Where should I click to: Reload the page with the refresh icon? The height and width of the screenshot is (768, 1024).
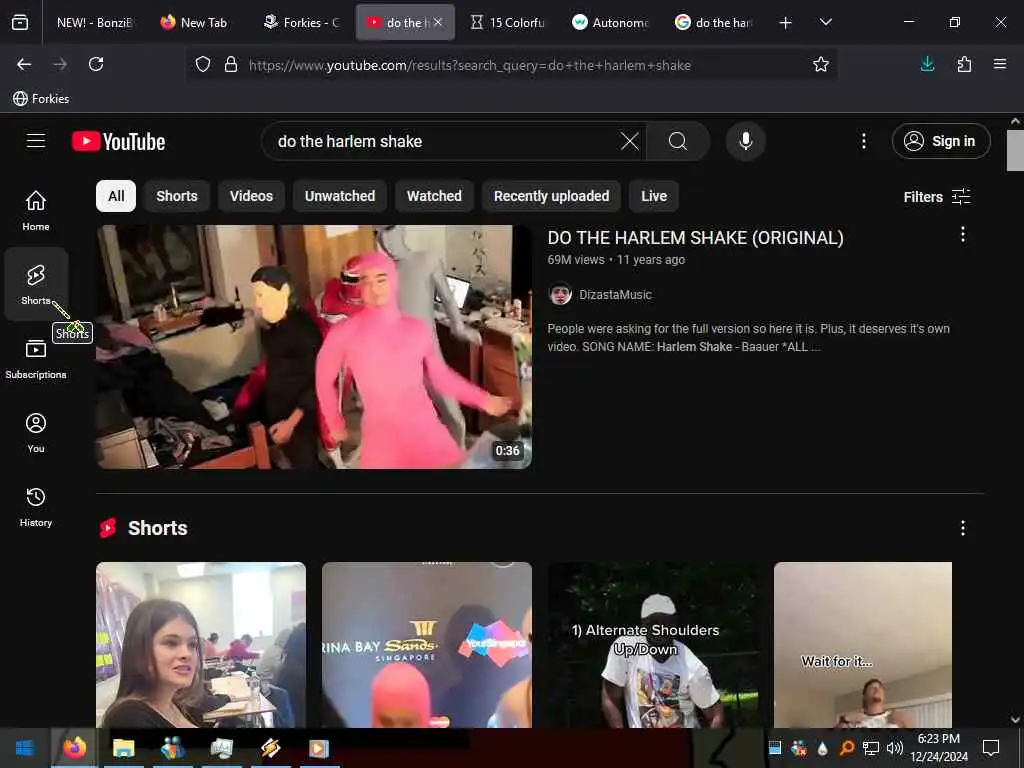(x=96, y=64)
